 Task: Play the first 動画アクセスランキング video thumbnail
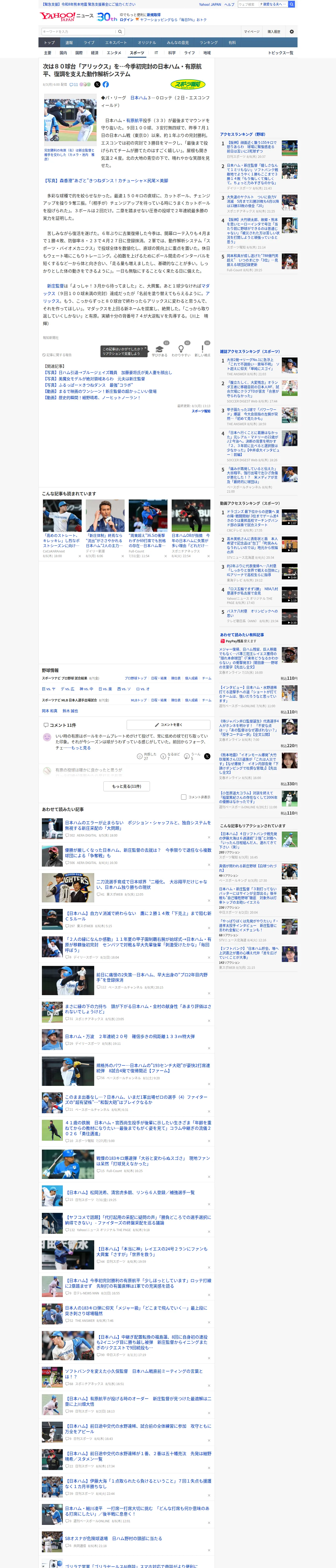(x=290, y=517)
